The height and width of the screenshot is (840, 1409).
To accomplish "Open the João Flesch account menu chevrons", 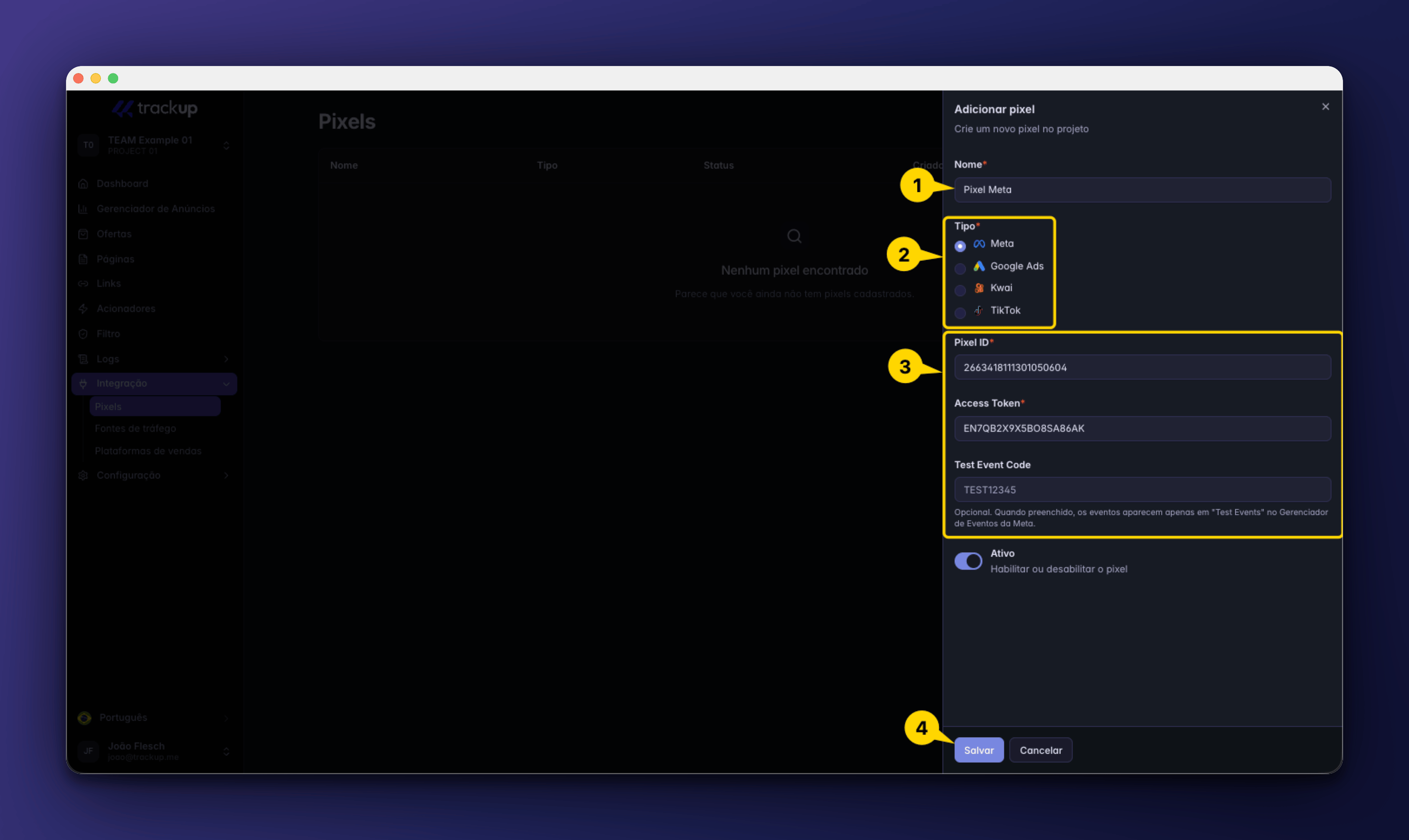I will click(x=226, y=751).
